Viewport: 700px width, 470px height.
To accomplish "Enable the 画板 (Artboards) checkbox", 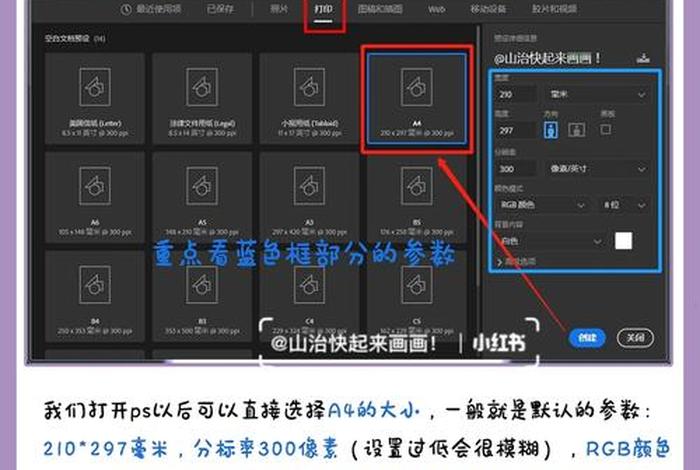I will 605,129.
